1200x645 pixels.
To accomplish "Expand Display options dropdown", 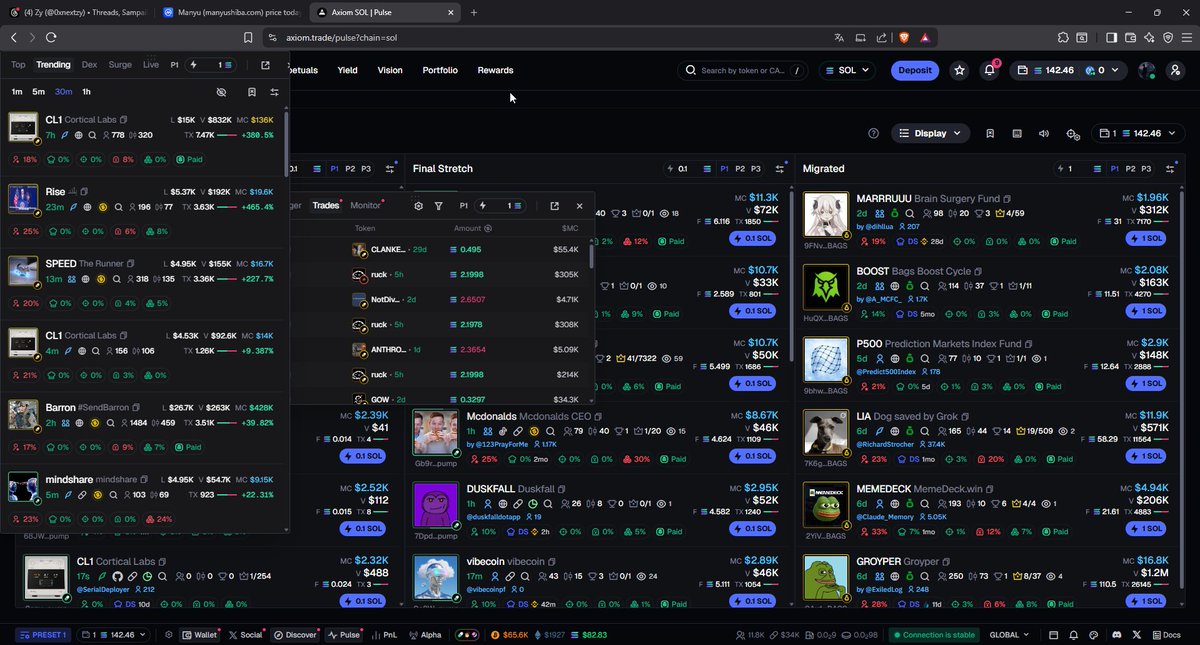I will point(931,133).
